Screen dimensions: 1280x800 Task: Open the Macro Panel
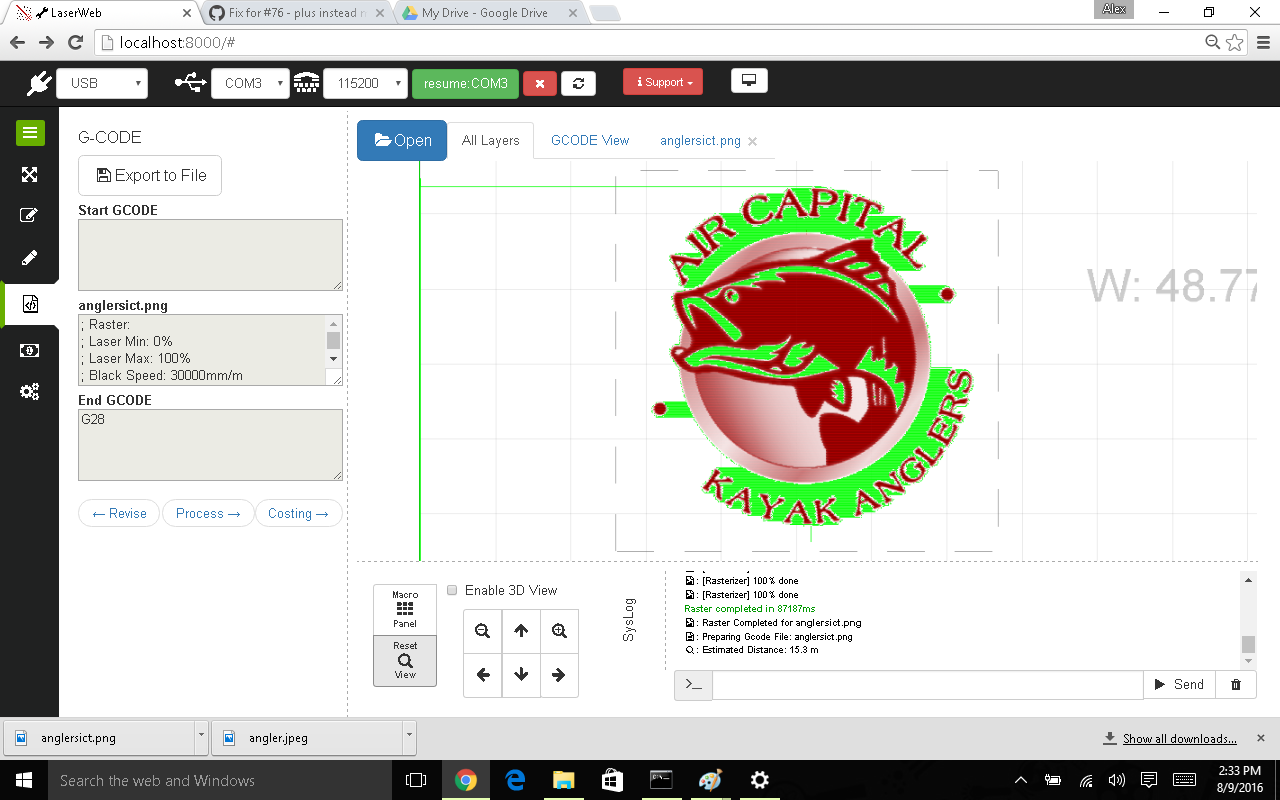click(x=405, y=609)
